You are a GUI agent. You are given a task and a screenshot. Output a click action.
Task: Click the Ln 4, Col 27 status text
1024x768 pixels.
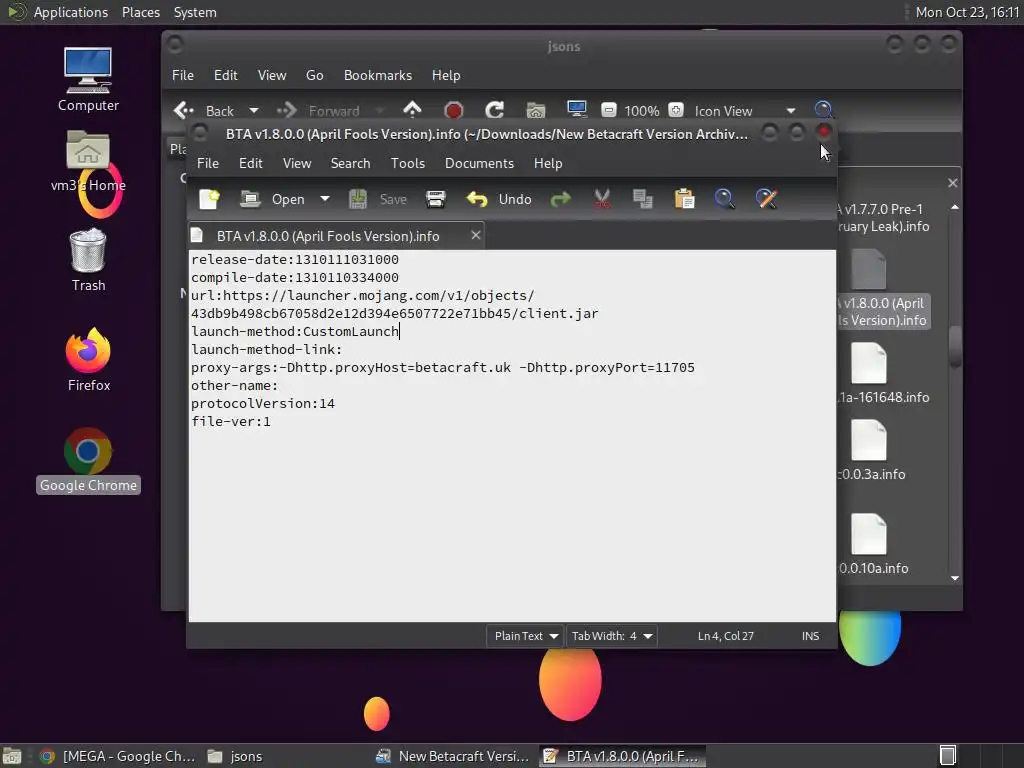click(726, 635)
